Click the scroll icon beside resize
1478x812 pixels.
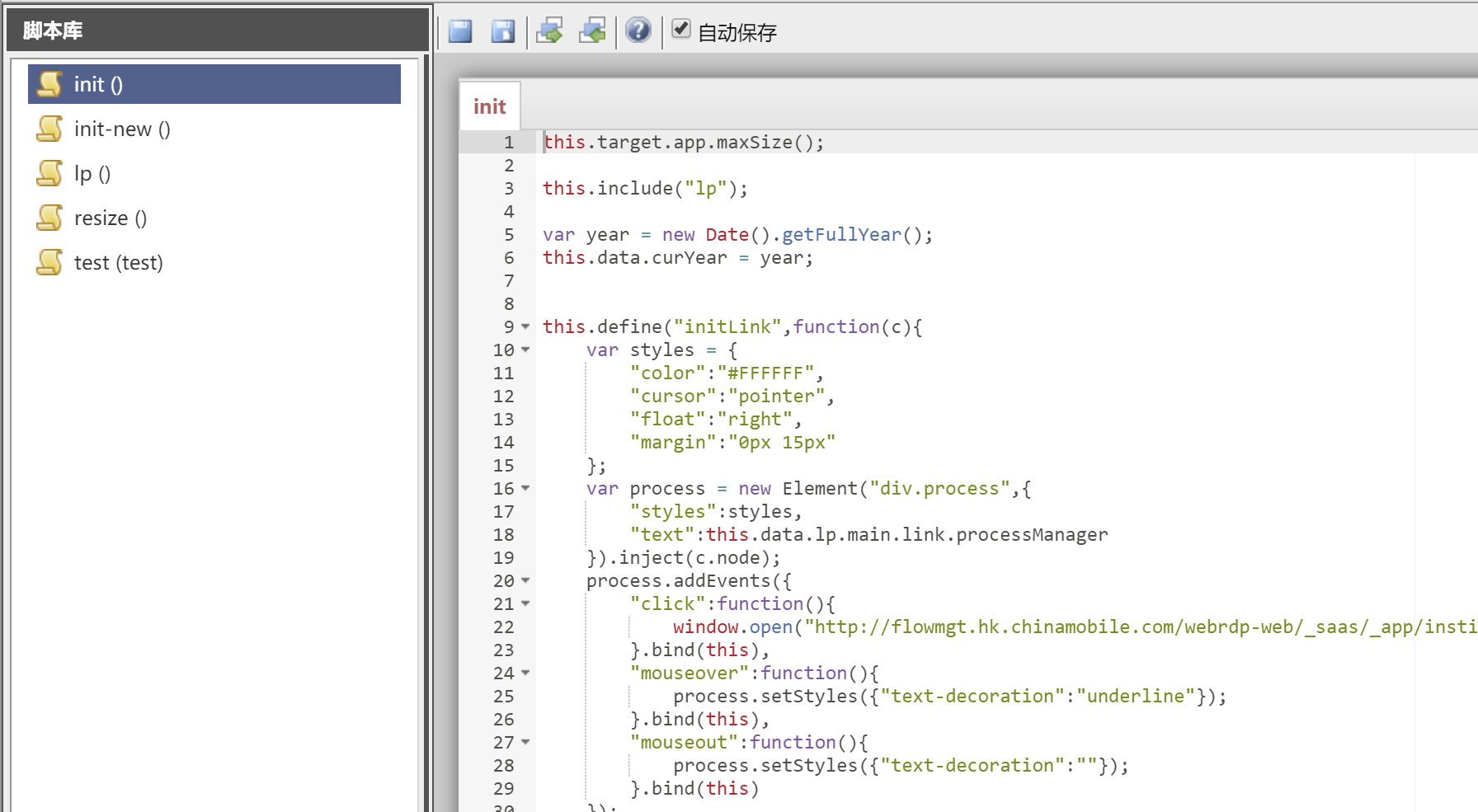pos(49,218)
